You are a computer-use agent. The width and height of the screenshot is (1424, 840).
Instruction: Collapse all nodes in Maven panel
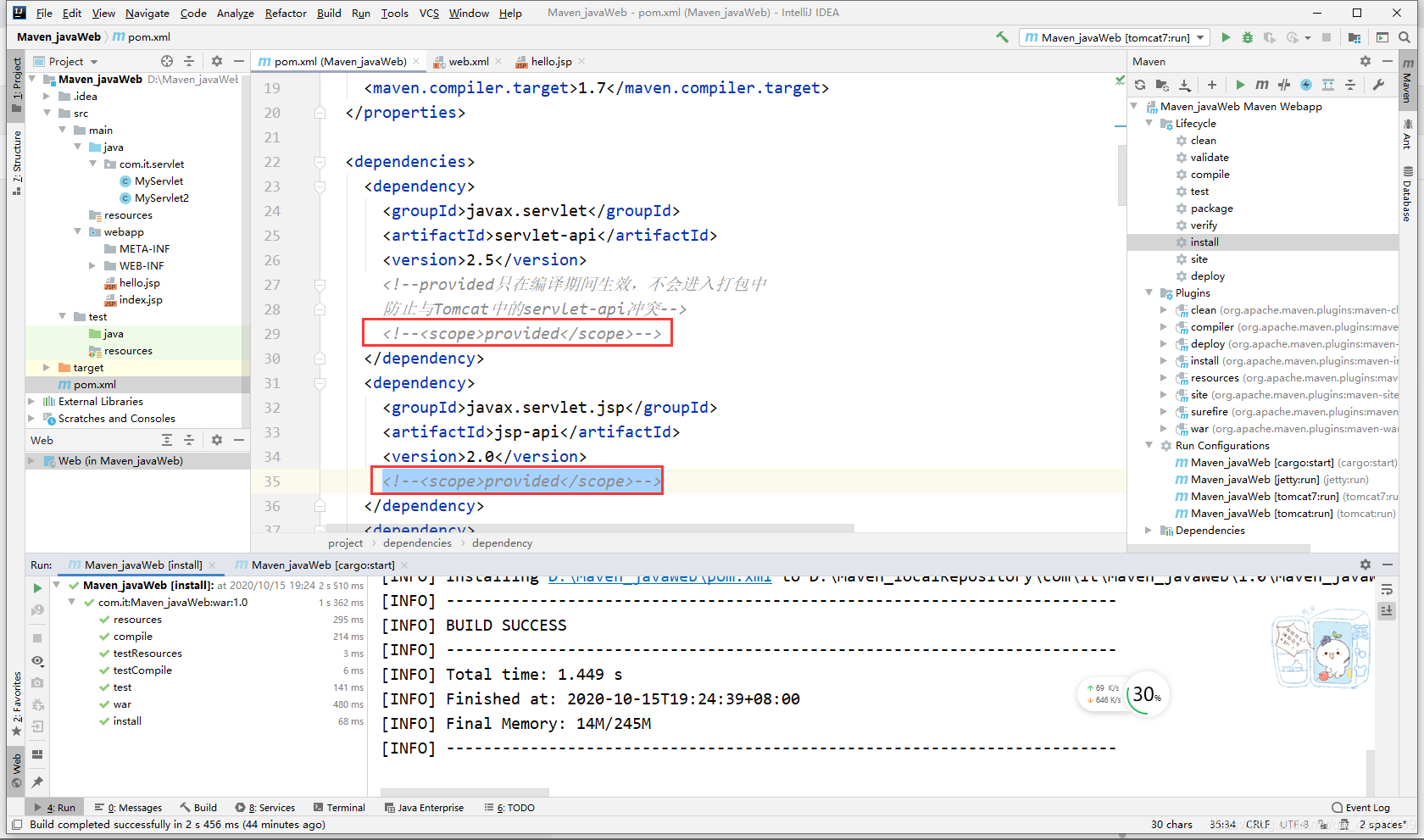pos(1350,85)
